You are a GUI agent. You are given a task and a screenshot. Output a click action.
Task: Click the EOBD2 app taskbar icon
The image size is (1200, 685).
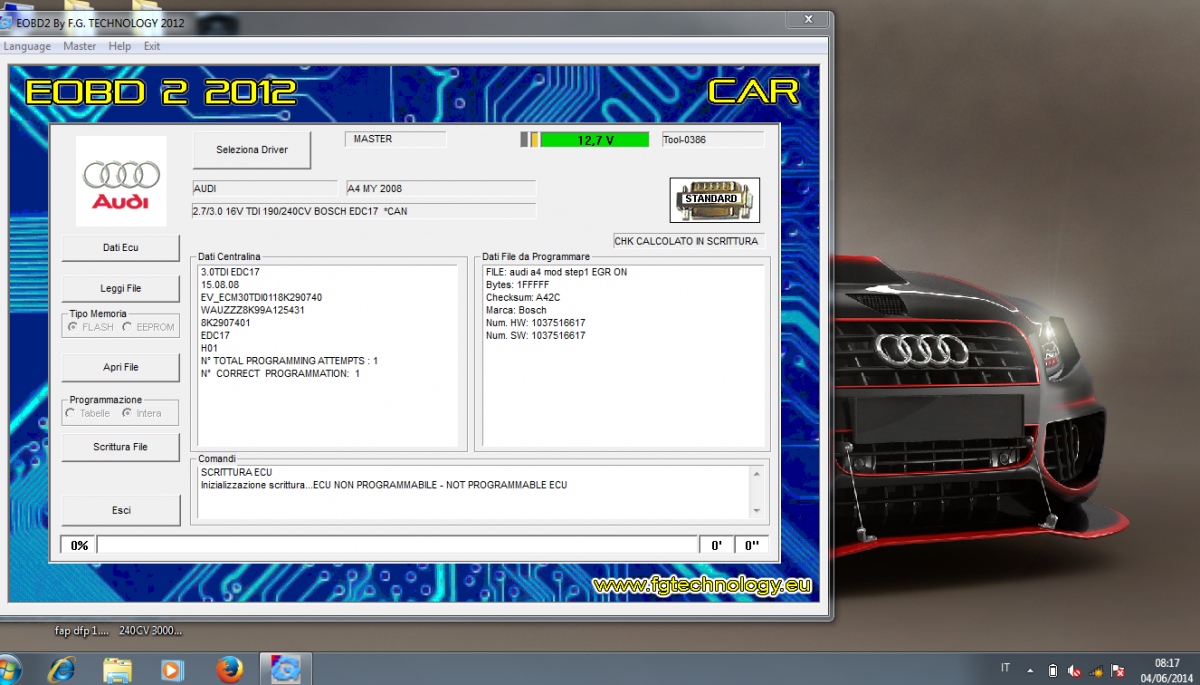pyautogui.click(x=286, y=669)
